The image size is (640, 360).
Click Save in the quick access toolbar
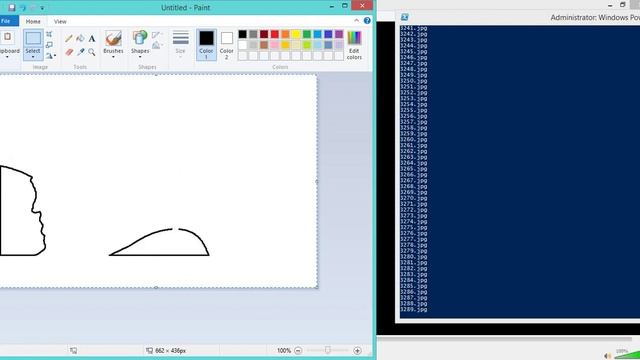11,7
